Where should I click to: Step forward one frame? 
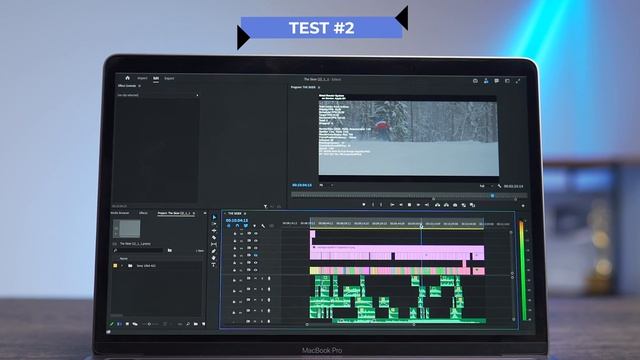point(418,204)
